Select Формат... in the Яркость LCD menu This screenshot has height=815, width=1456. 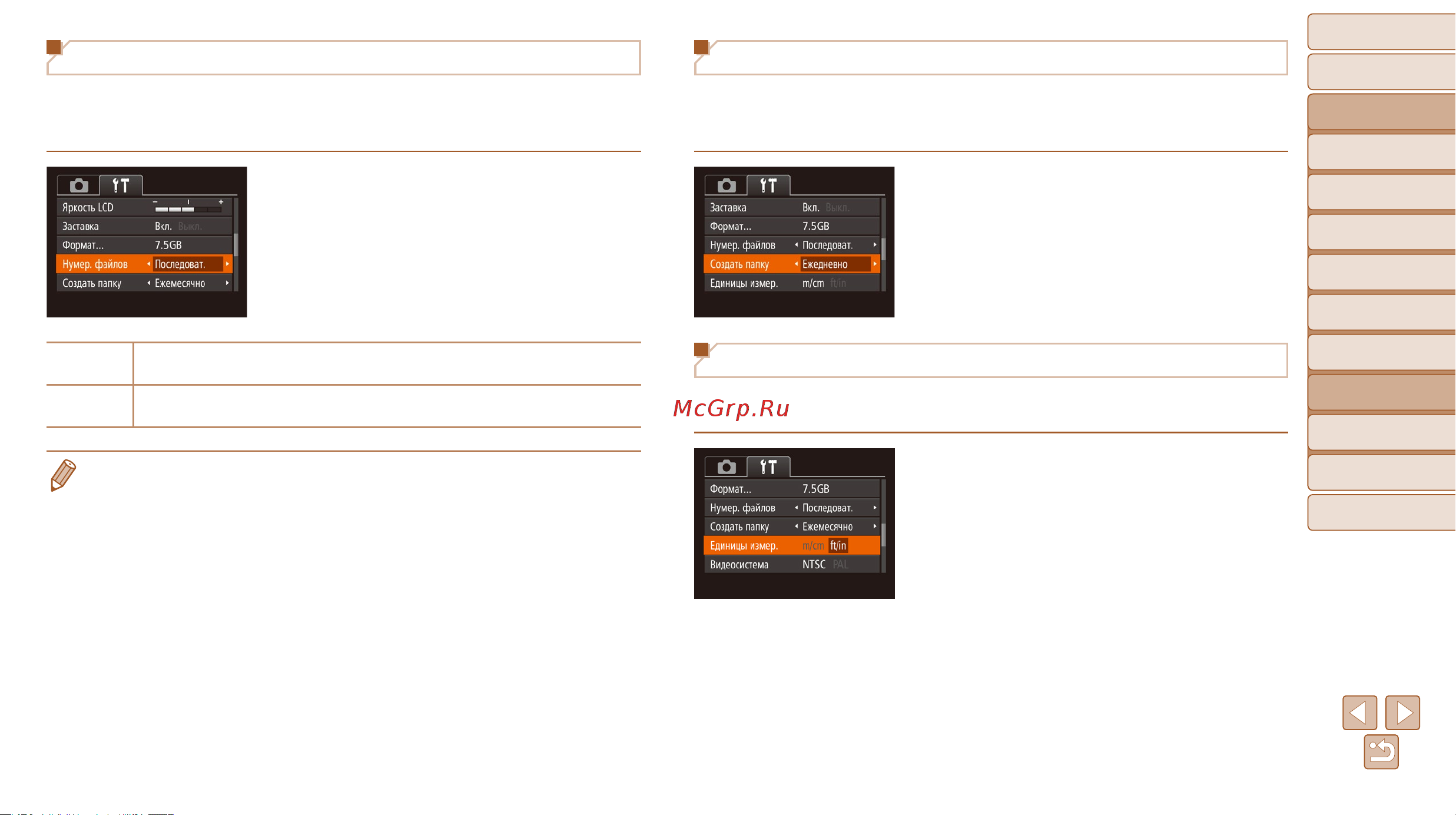[144, 245]
